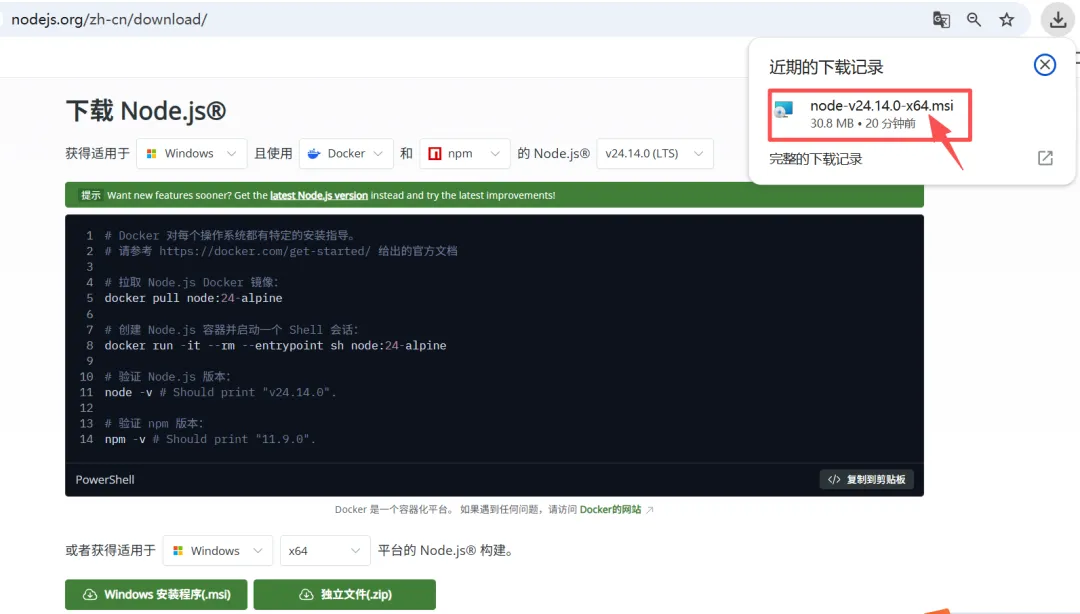Click download icon on the .zip button
Screen dimensions: 1080x614
pyautogui.click(x=306, y=594)
